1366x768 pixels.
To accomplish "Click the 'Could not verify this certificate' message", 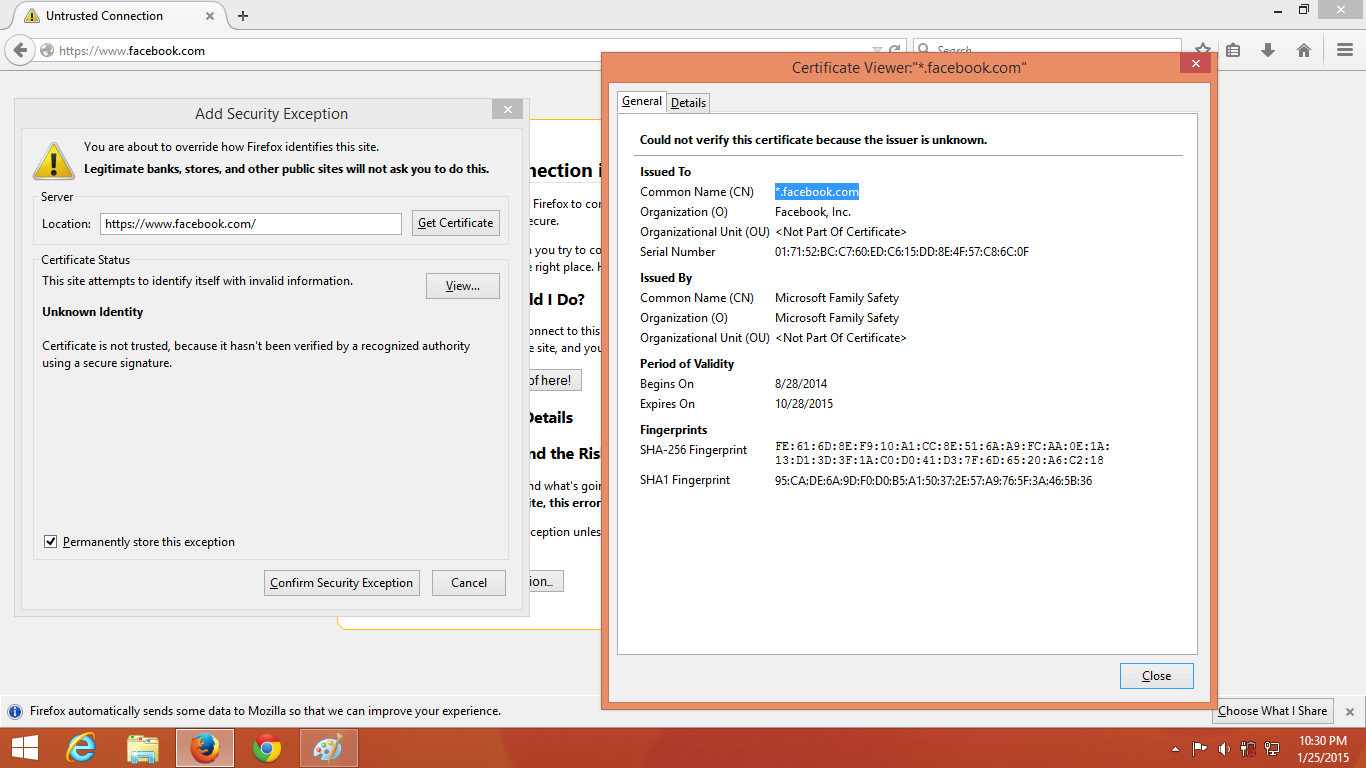I will 813,140.
